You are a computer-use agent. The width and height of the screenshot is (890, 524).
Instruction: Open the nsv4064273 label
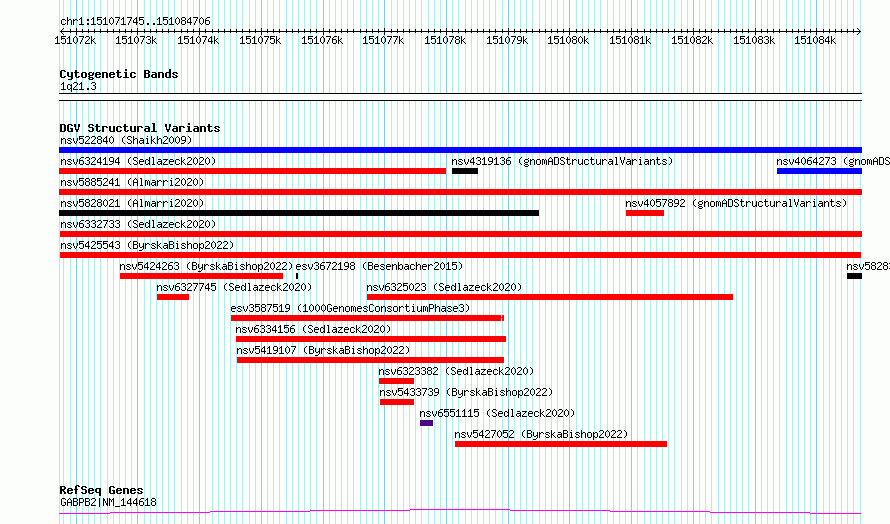[x=833, y=161]
